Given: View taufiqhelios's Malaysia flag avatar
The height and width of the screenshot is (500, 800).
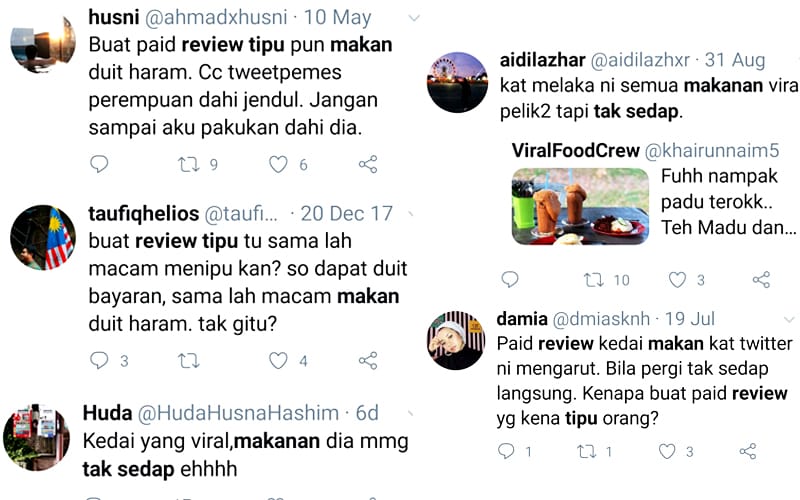Looking at the screenshot, I should tap(43, 237).
